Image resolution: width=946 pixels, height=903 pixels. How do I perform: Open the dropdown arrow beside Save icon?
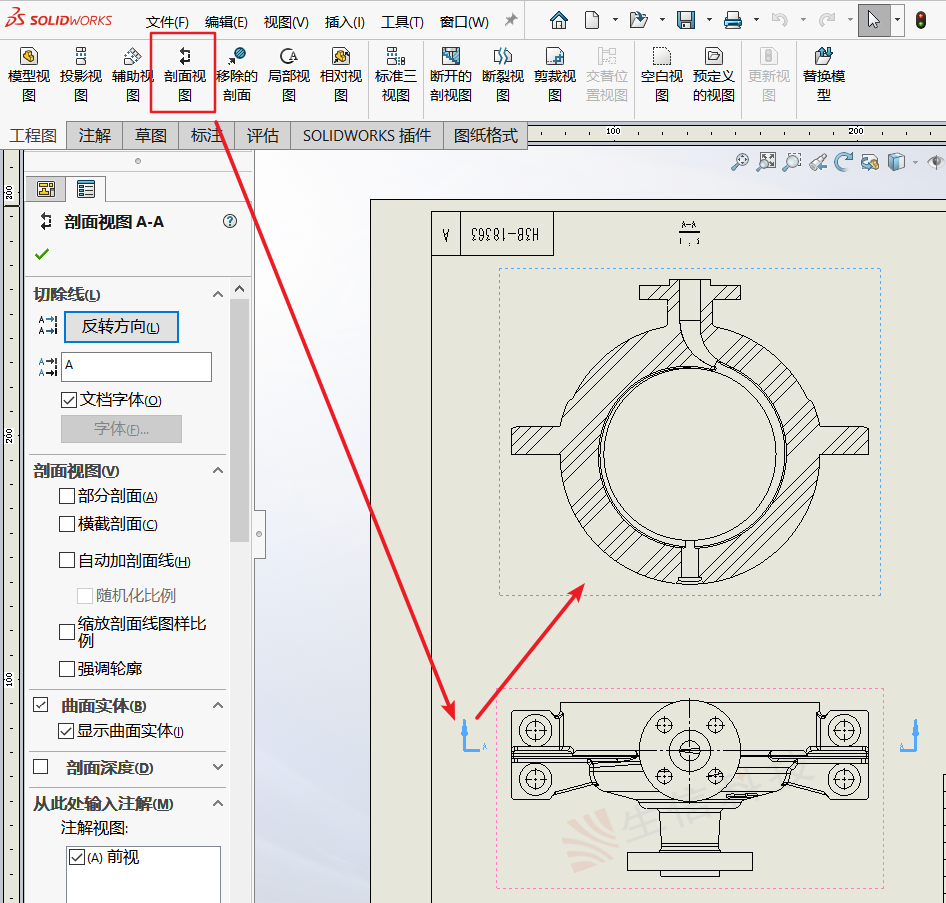(x=709, y=20)
